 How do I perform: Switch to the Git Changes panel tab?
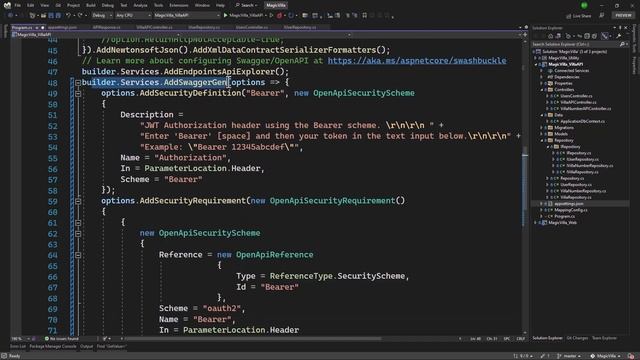point(577,338)
